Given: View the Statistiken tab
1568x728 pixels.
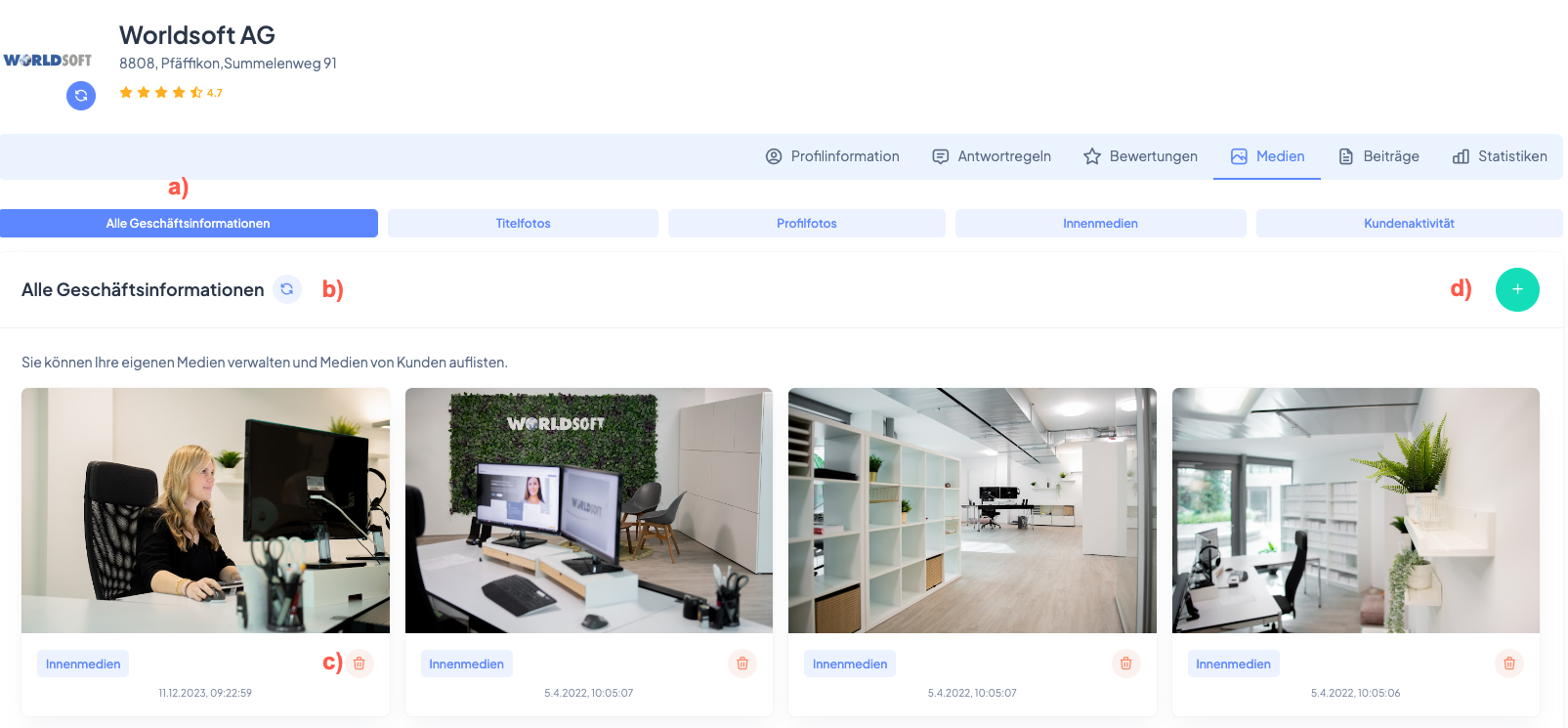Looking at the screenshot, I should [x=1500, y=156].
